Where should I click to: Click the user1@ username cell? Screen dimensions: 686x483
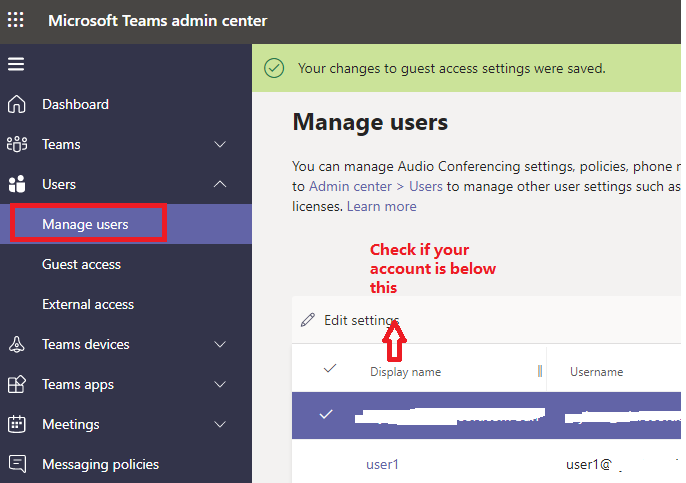point(588,464)
